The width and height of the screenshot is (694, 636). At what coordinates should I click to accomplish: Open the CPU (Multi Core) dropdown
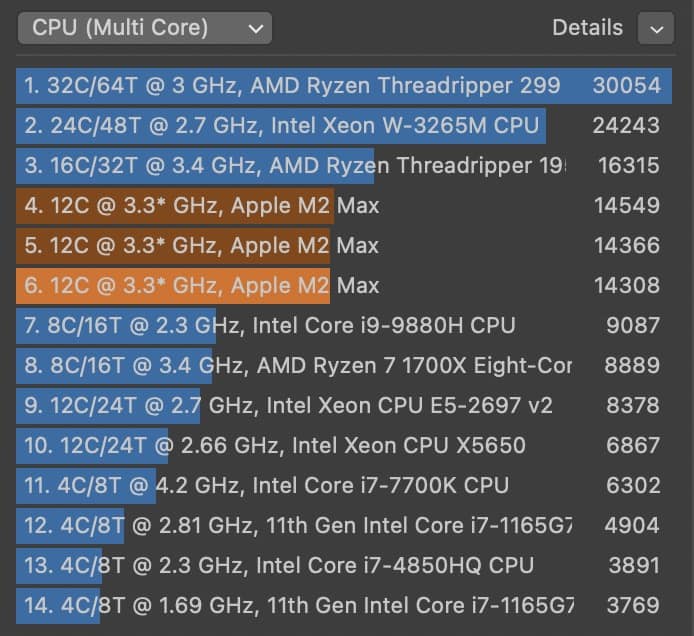click(x=145, y=28)
